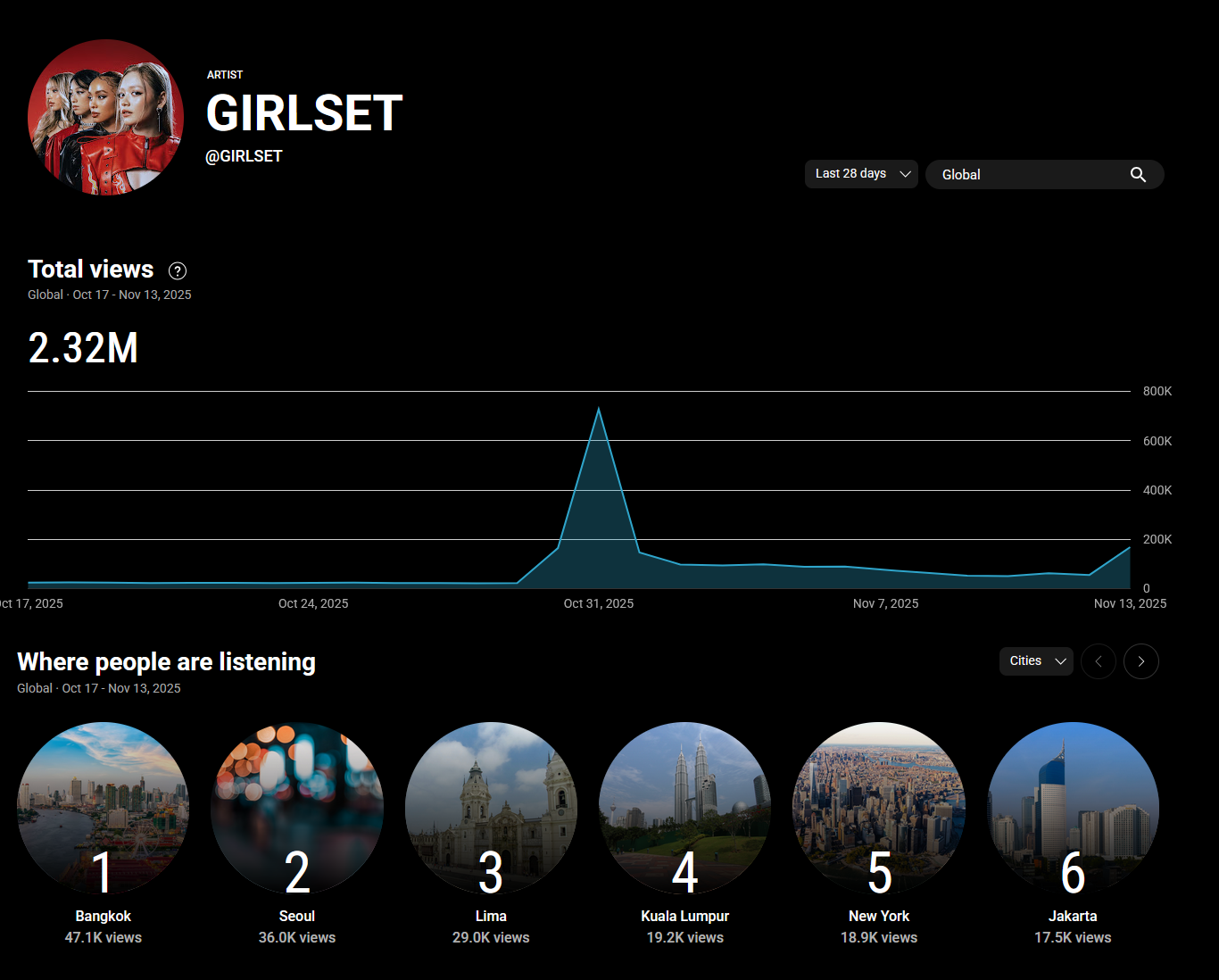Screen dimensions: 1219x980
Task: Click the date range under listening heading
Action: [x=121, y=688]
